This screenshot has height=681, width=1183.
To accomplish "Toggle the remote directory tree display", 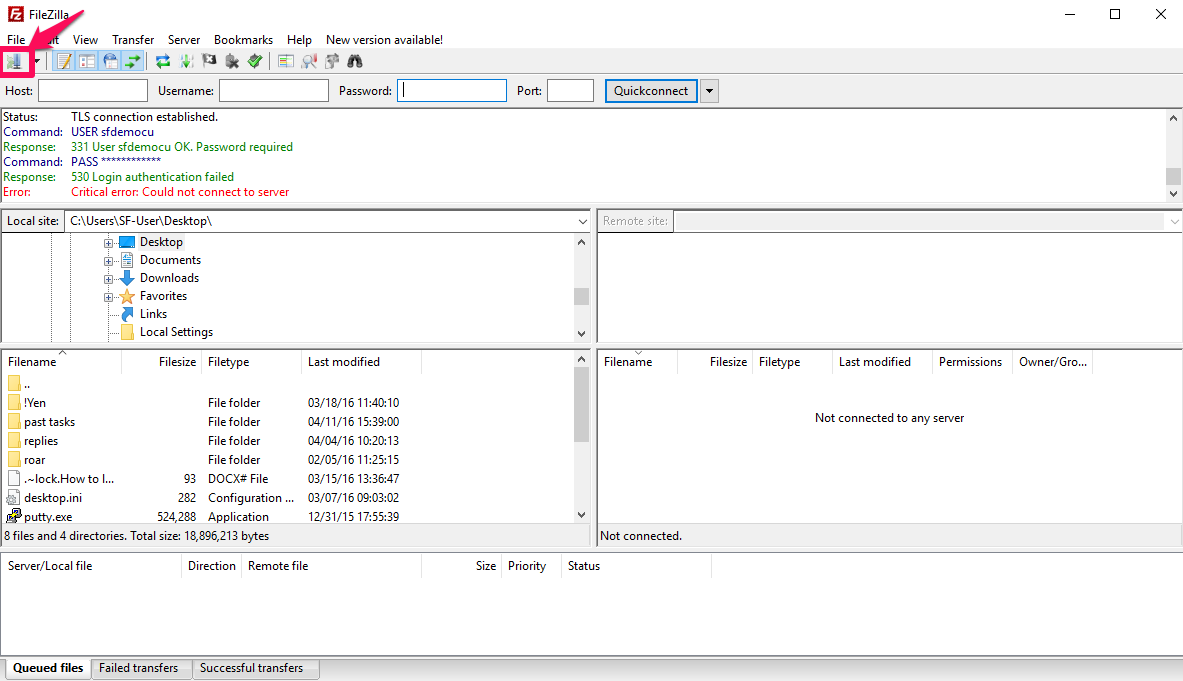I will coord(110,61).
